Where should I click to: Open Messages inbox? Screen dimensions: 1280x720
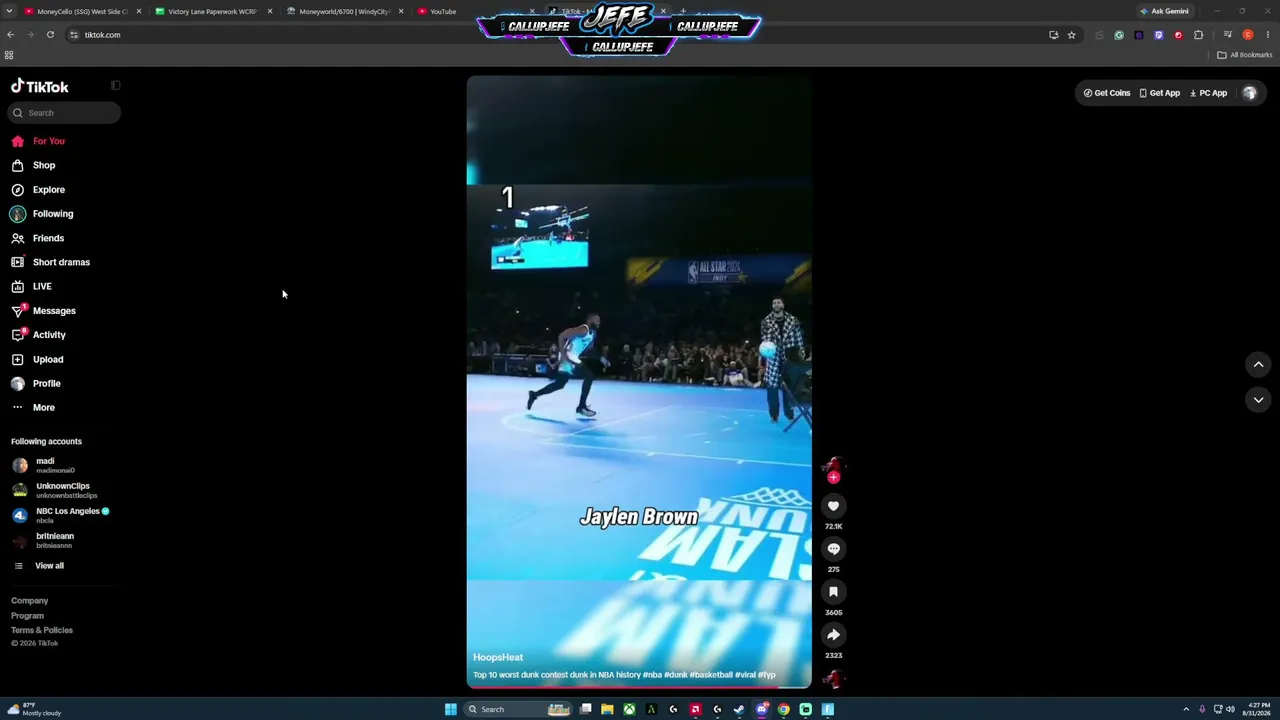point(44,311)
